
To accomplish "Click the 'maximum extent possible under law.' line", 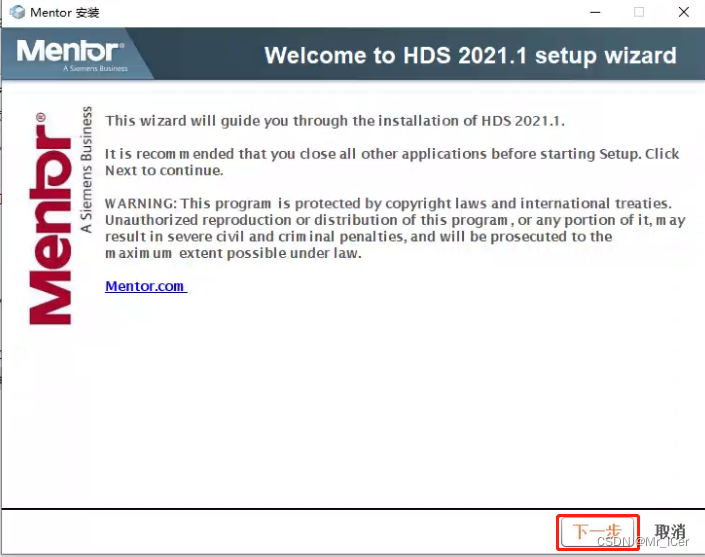I will [233, 253].
